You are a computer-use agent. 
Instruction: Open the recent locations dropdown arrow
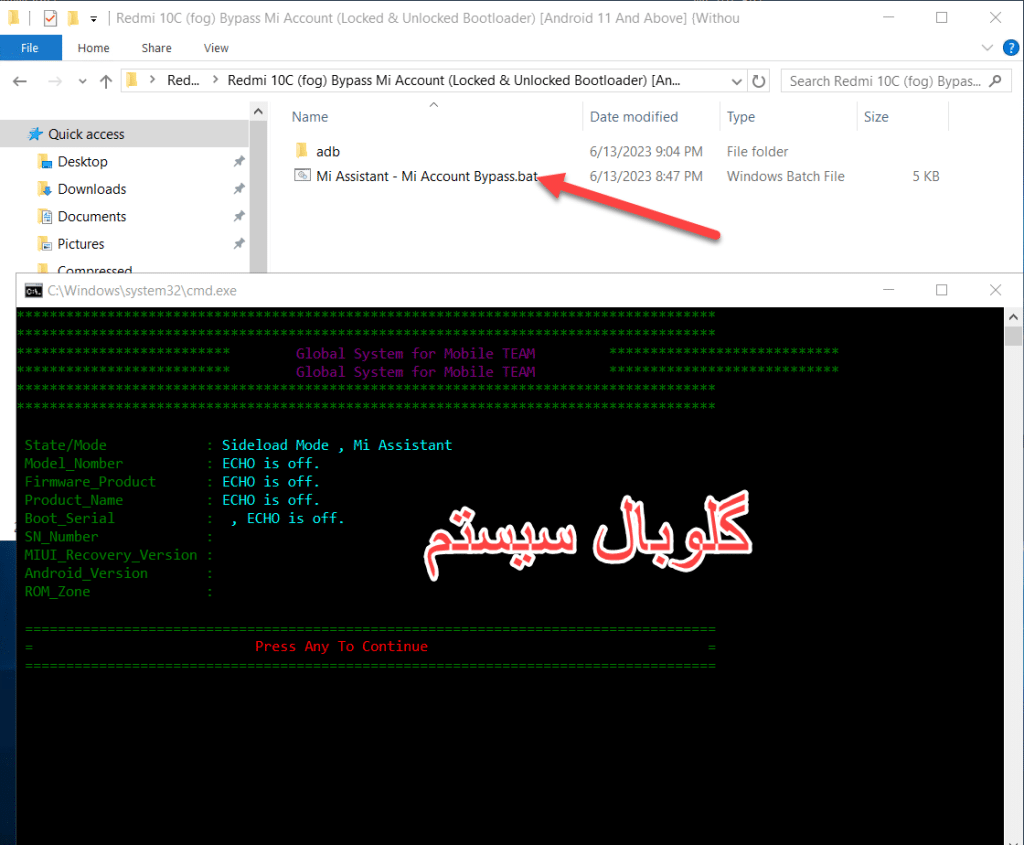click(82, 82)
